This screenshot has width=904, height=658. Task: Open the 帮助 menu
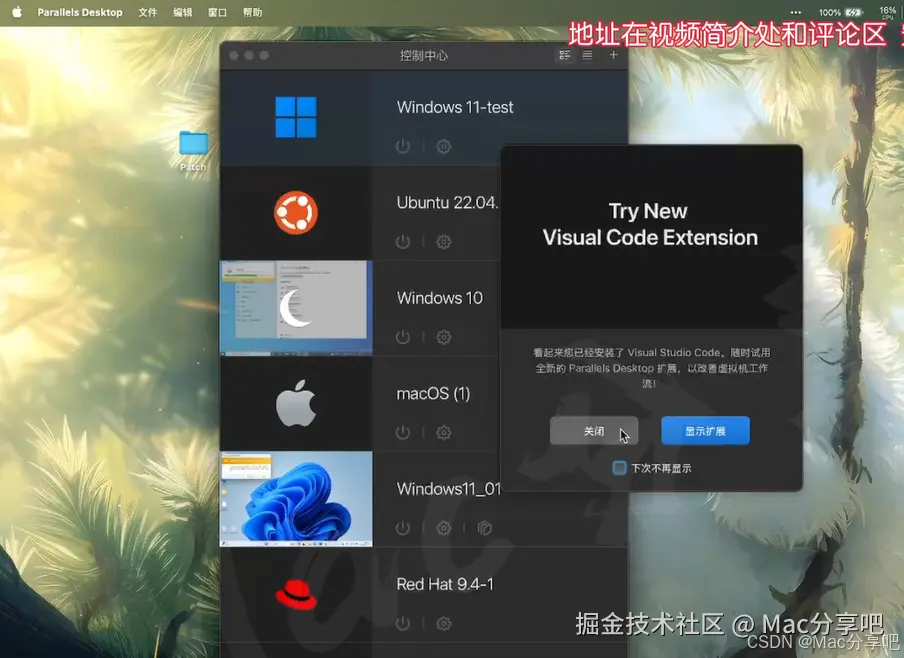(x=253, y=12)
